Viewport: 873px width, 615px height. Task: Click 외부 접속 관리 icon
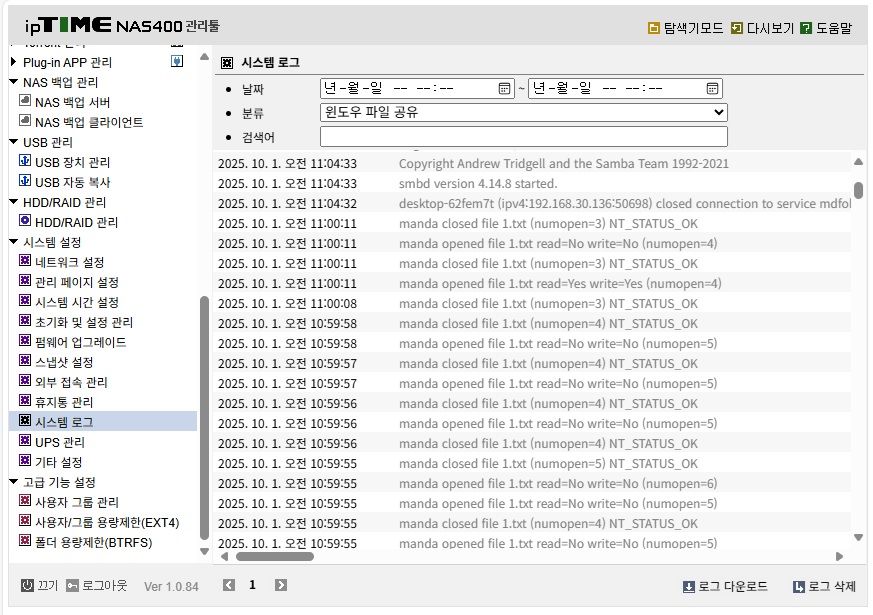click(24, 381)
